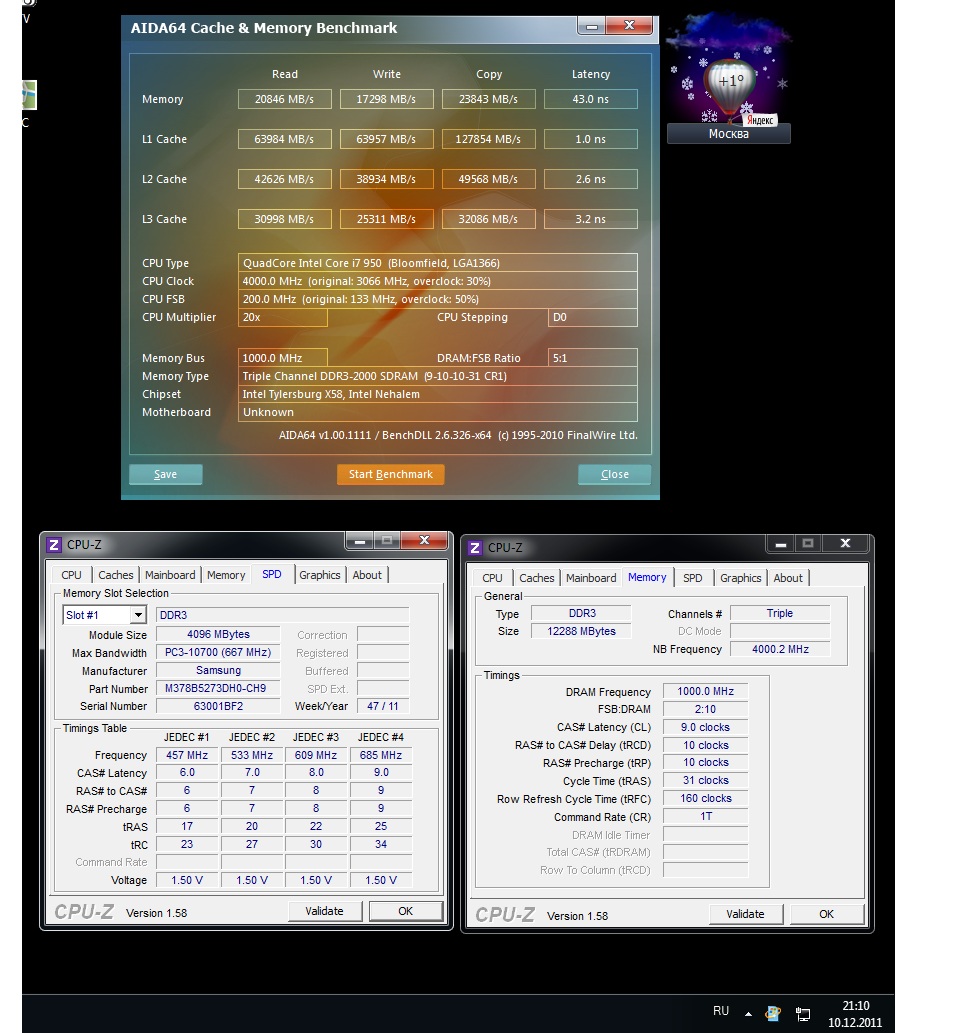Click OK in the Memory-tab CPU-Z window
Viewport: 976px width, 1033px height.
[826, 914]
